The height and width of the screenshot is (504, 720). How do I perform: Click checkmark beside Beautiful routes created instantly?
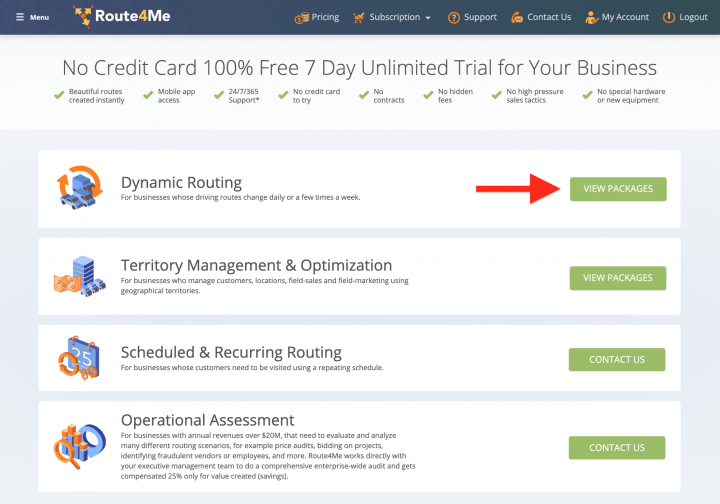(x=59, y=95)
